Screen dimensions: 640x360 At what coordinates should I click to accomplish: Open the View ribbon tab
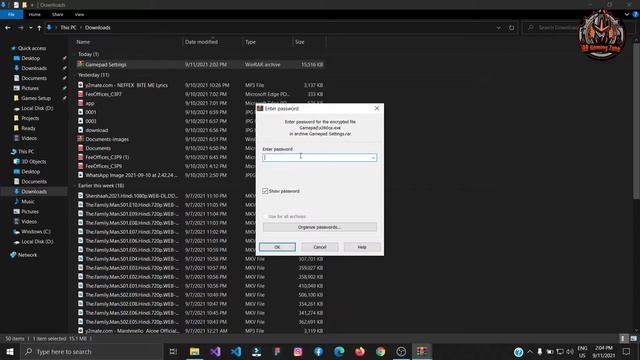pyautogui.click(x=79, y=14)
